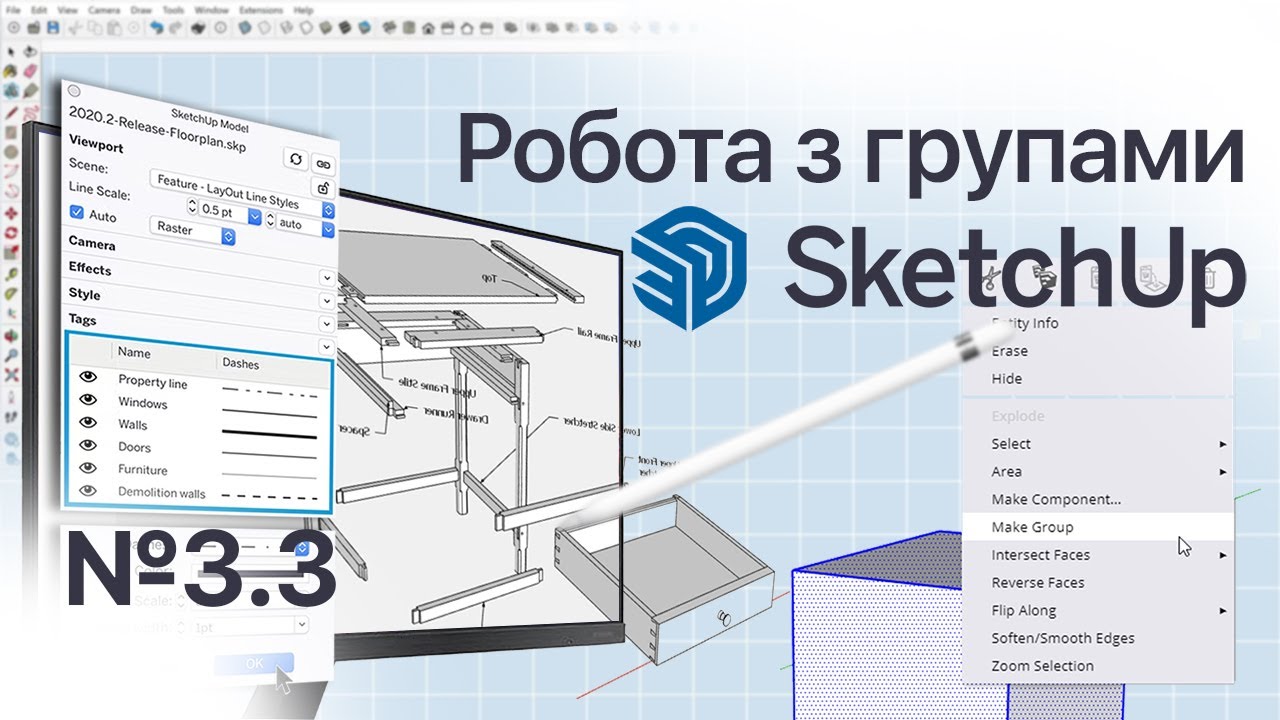Image resolution: width=1280 pixels, height=720 pixels.
Task: Select the Rotate tool red circle arrows
Action: [x=11, y=232]
